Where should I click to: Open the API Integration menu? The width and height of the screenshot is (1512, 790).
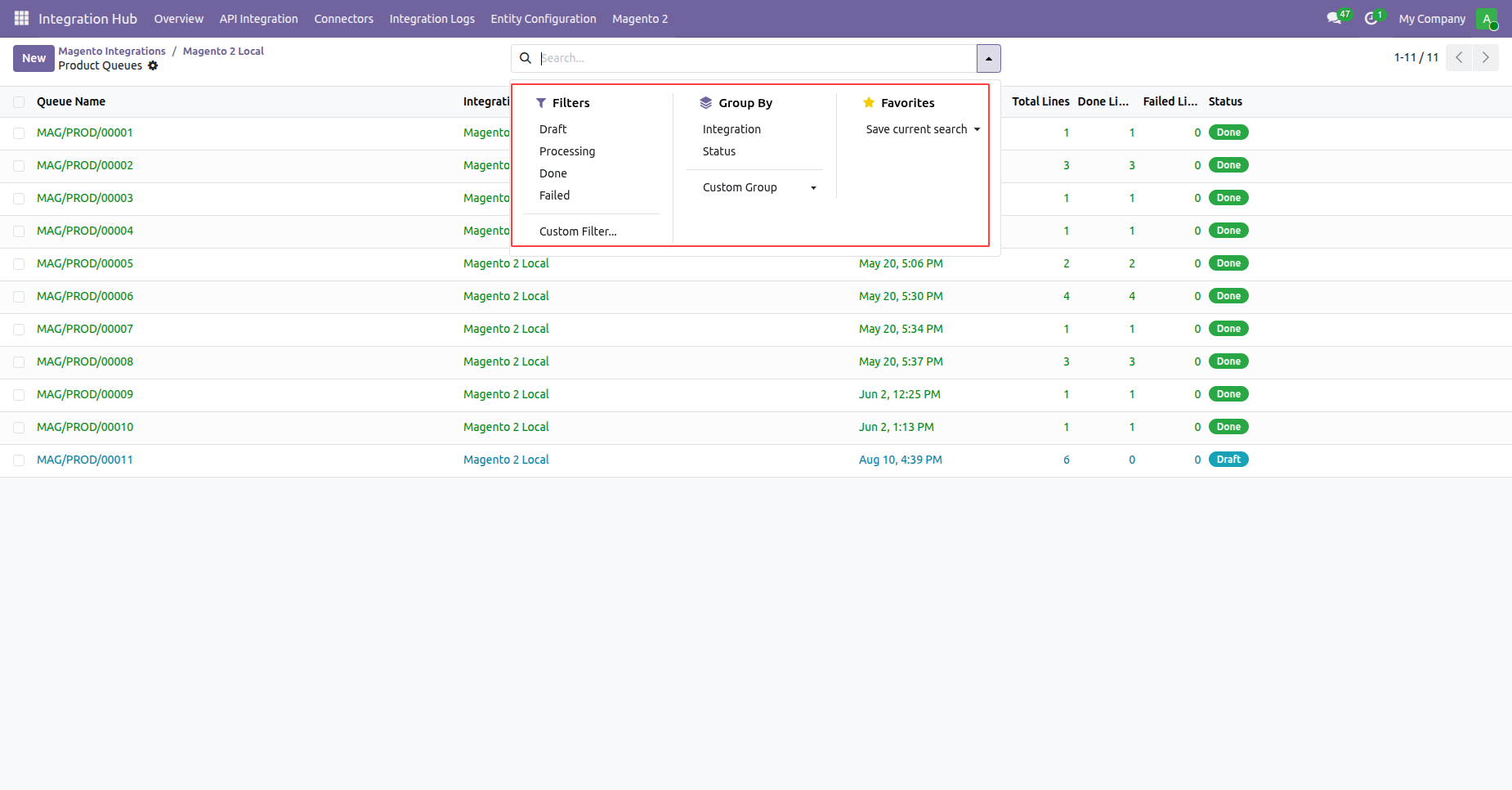(258, 19)
